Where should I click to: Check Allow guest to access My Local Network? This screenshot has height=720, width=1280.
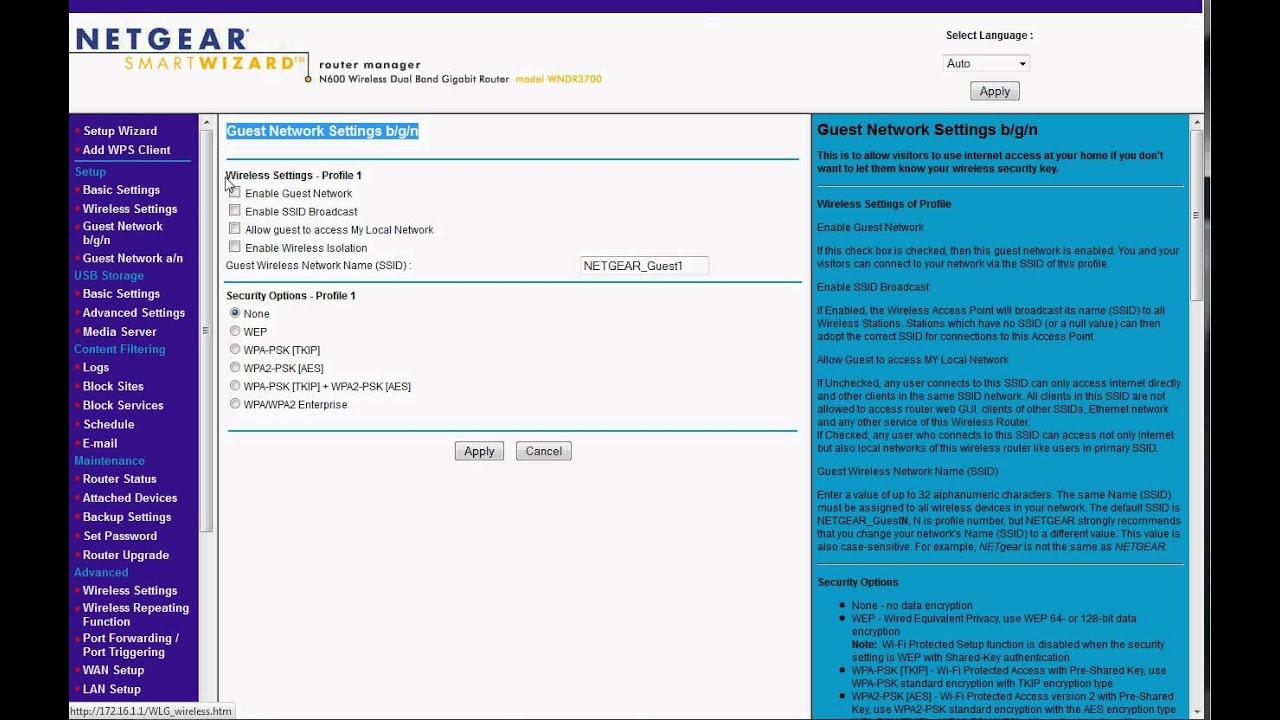[235, 229]
